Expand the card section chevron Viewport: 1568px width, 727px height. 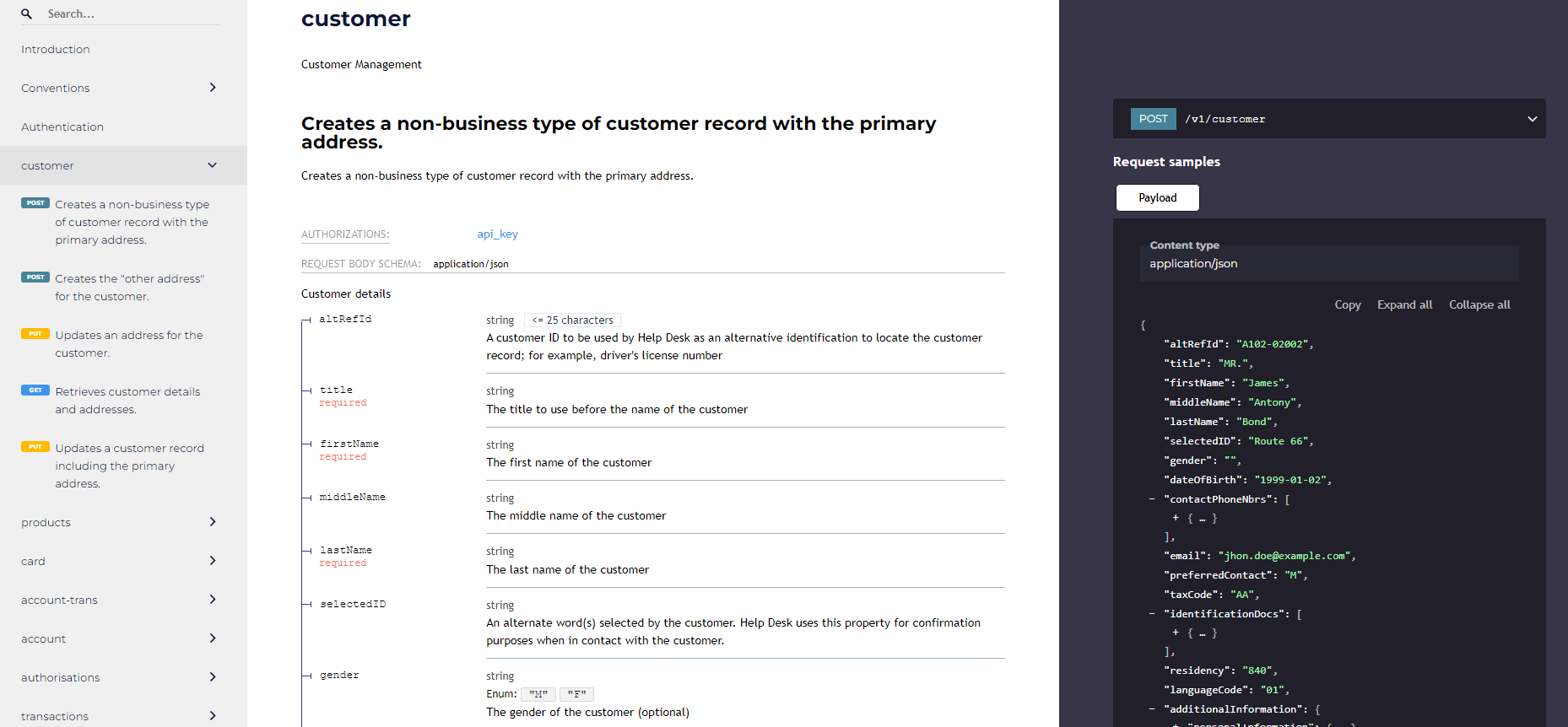(213, 561)
